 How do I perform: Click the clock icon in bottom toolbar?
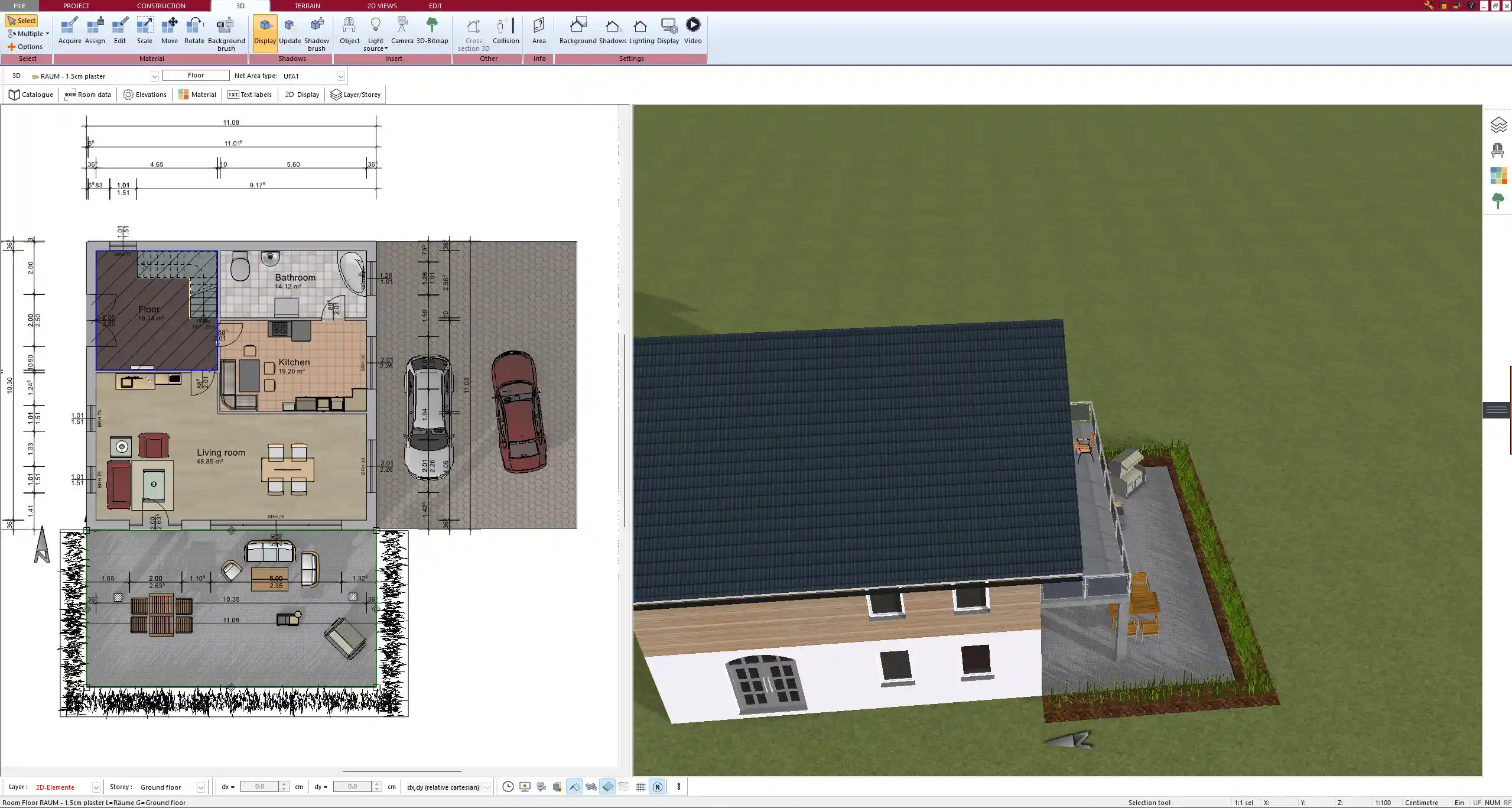click(508, 787)
